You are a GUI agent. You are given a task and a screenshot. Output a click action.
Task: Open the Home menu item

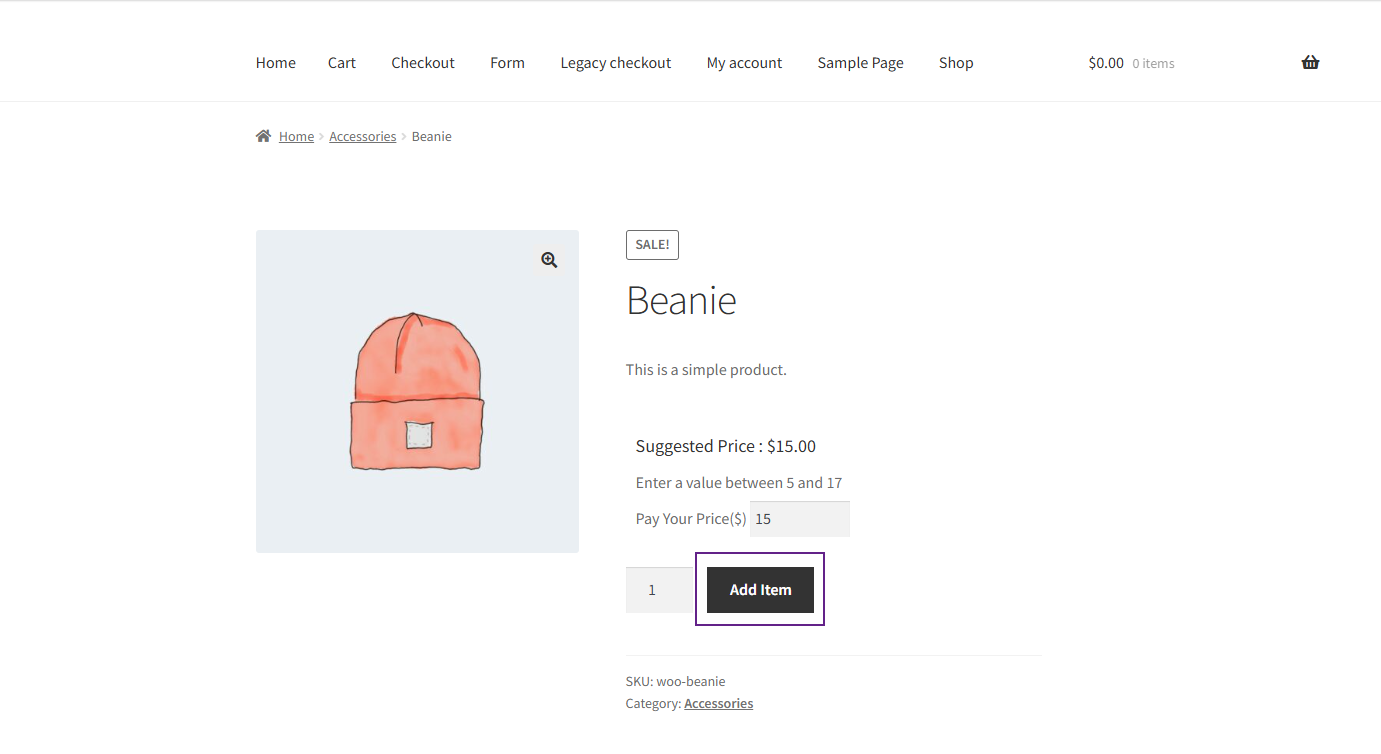276,63
